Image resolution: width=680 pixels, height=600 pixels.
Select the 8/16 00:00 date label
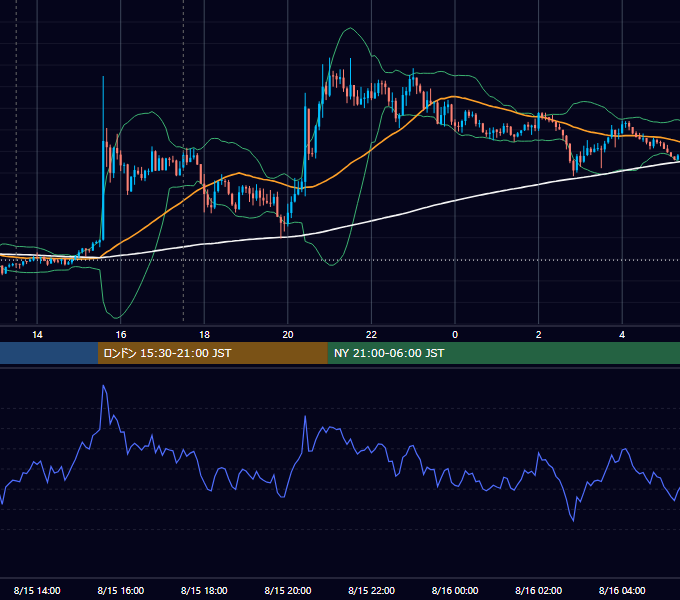pos(455,590)
